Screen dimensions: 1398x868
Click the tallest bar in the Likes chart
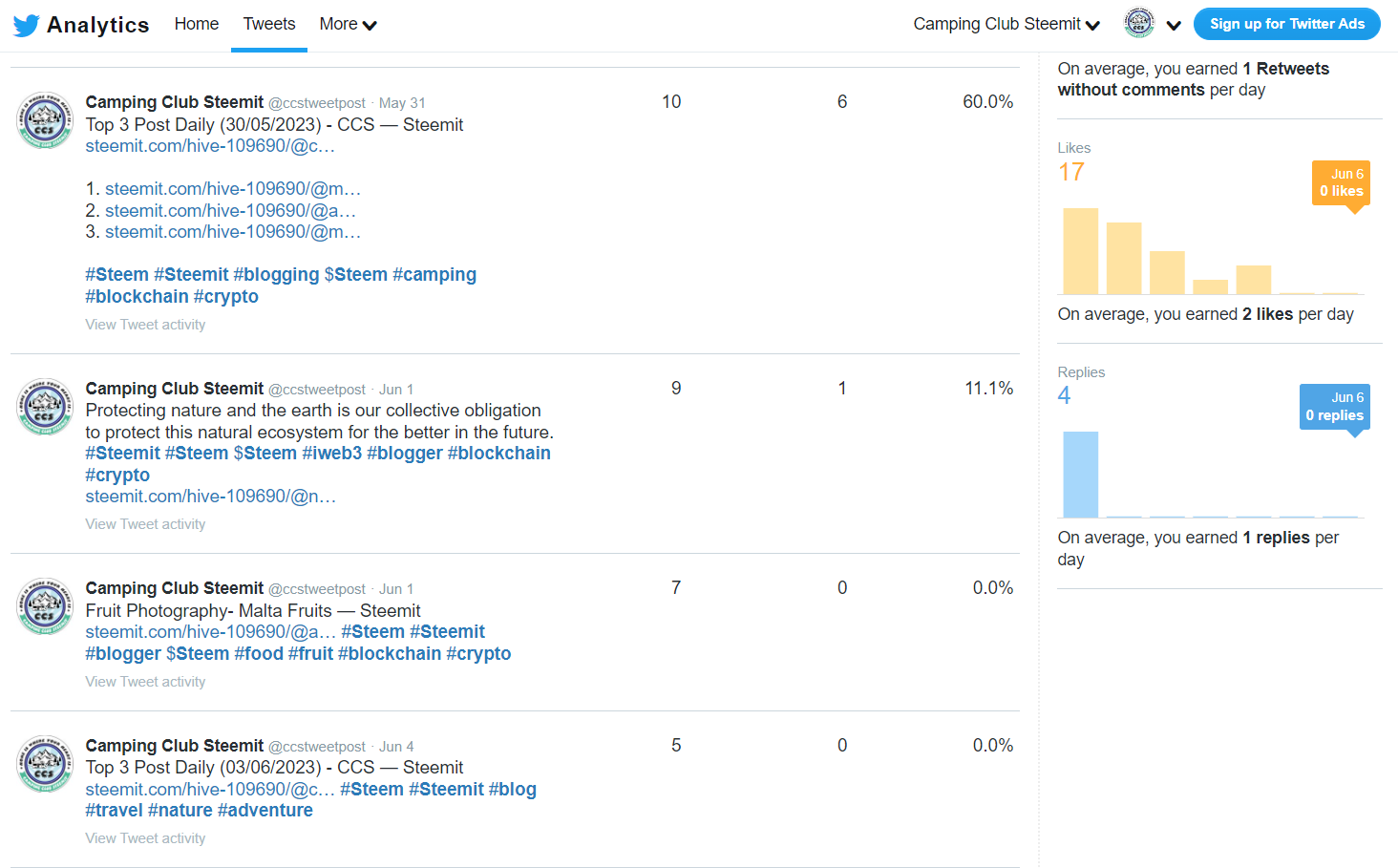(1081, 251)
